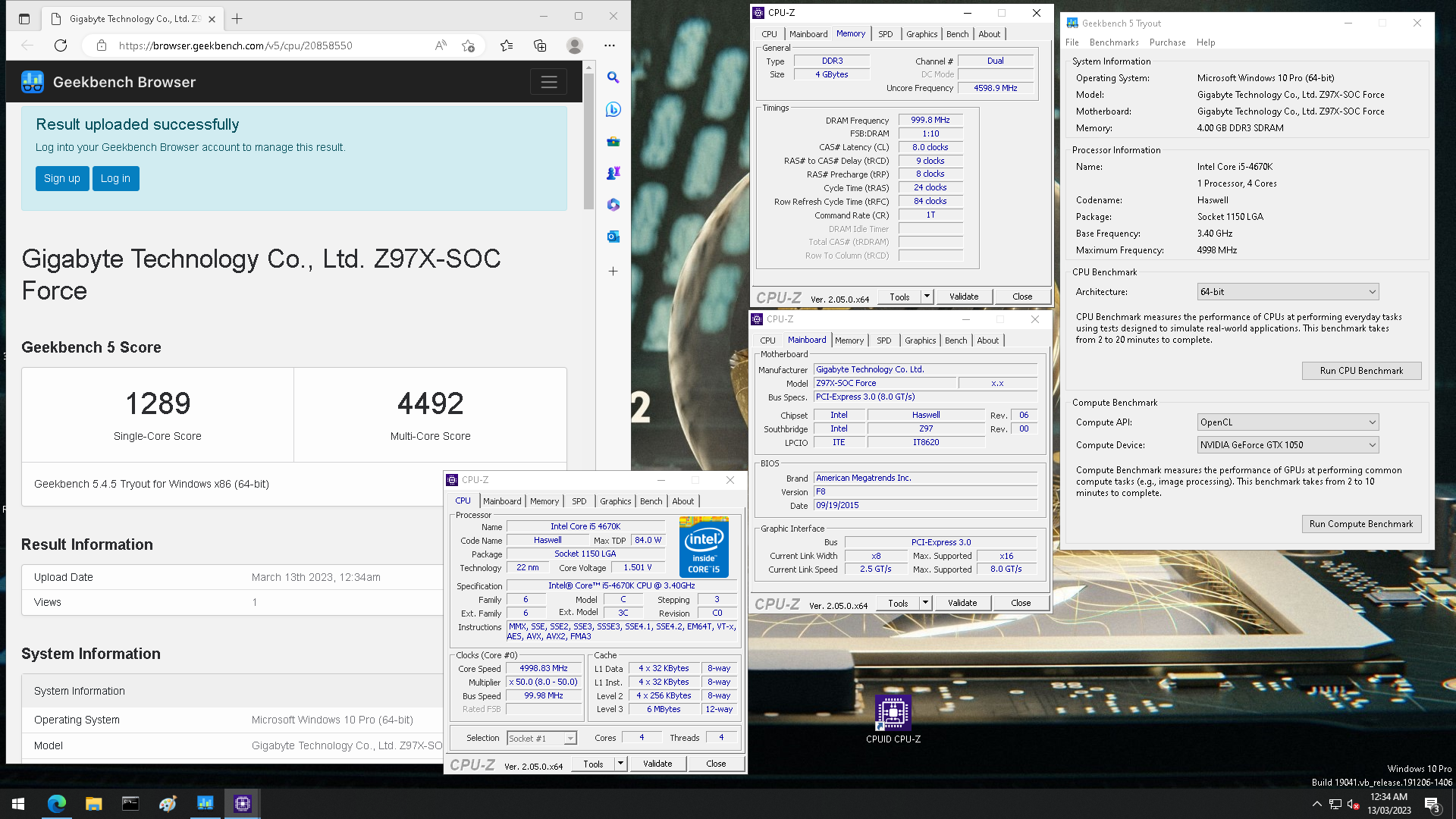
Task: Open the notification center
Action: pos(1432,805)
